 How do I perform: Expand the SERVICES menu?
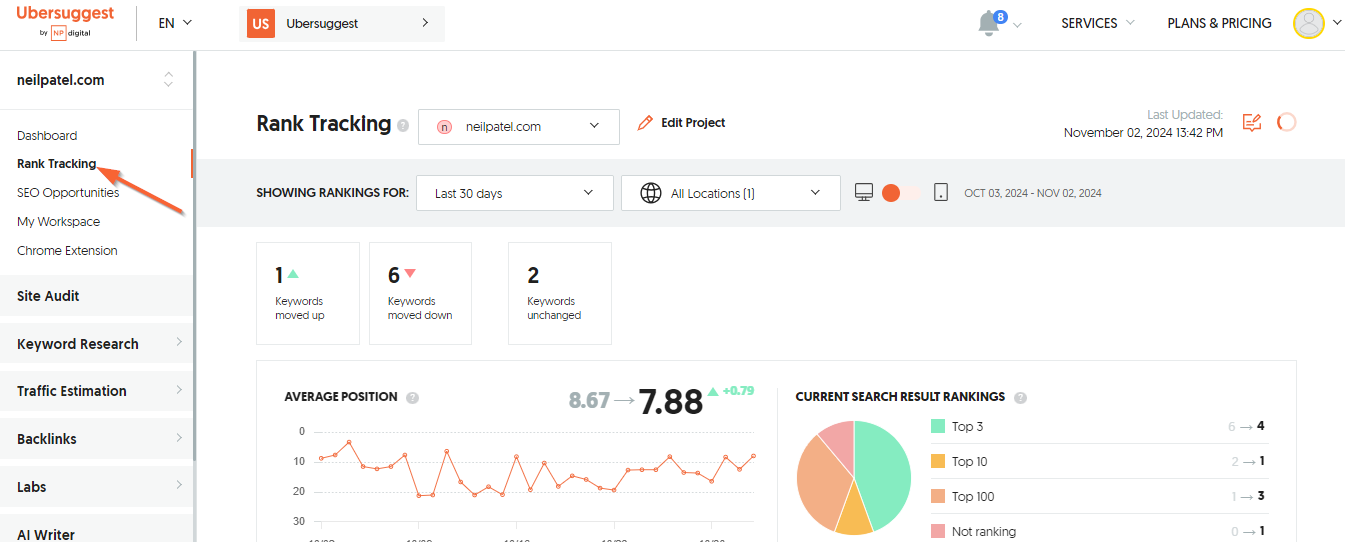pyautogui.click(x=1097, y=23)
